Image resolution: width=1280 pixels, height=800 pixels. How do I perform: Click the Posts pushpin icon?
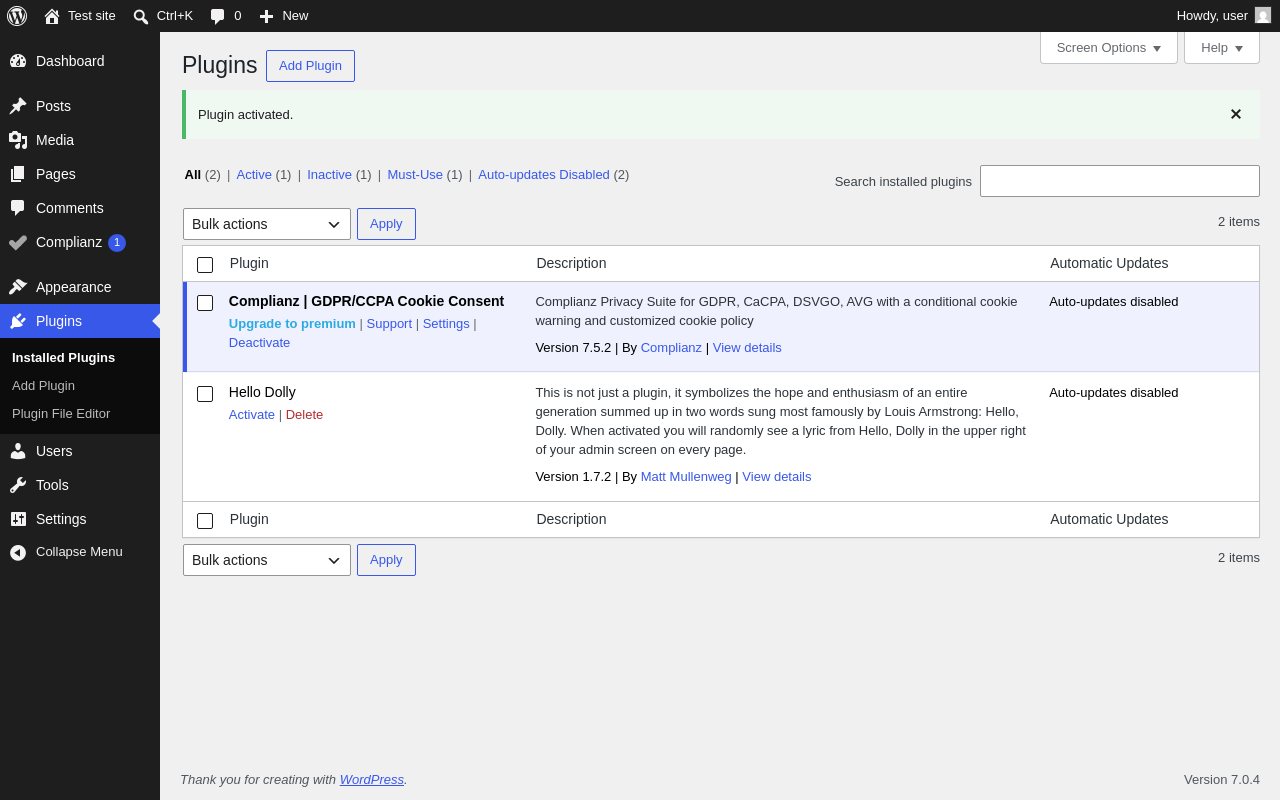pyautogui.click(x=18, y=106)
